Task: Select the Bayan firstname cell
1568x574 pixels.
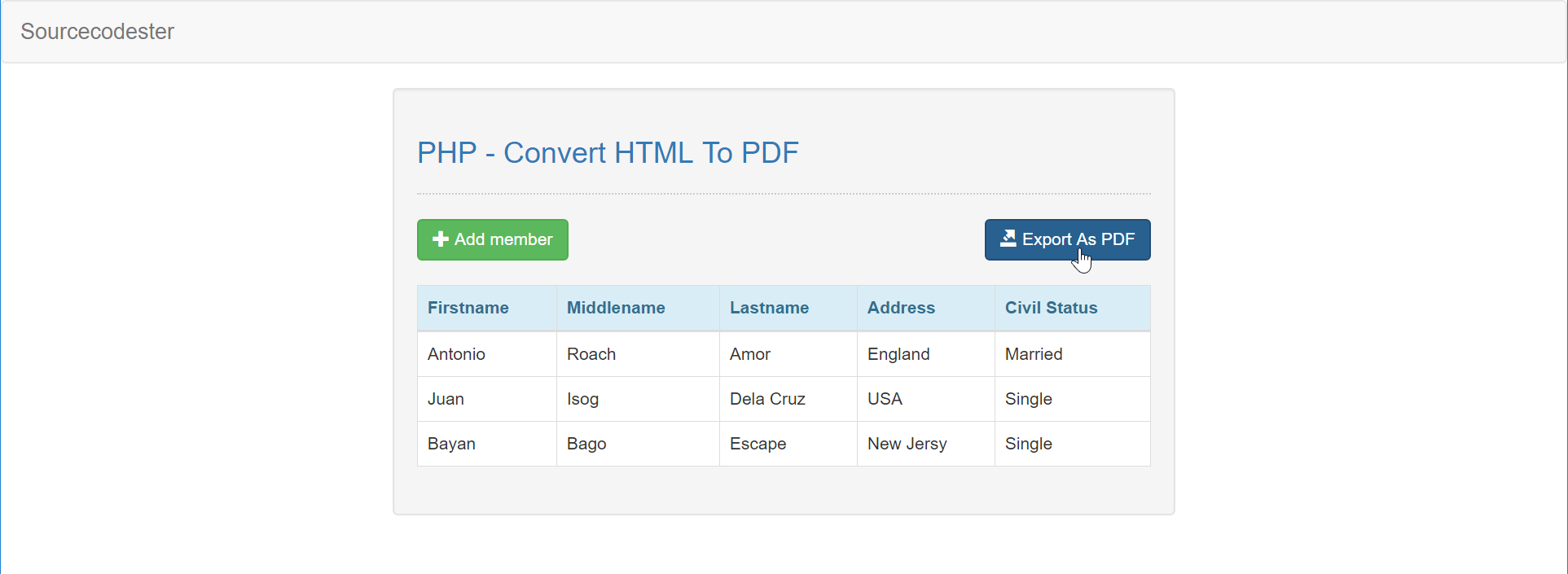Action: point(451,444)
